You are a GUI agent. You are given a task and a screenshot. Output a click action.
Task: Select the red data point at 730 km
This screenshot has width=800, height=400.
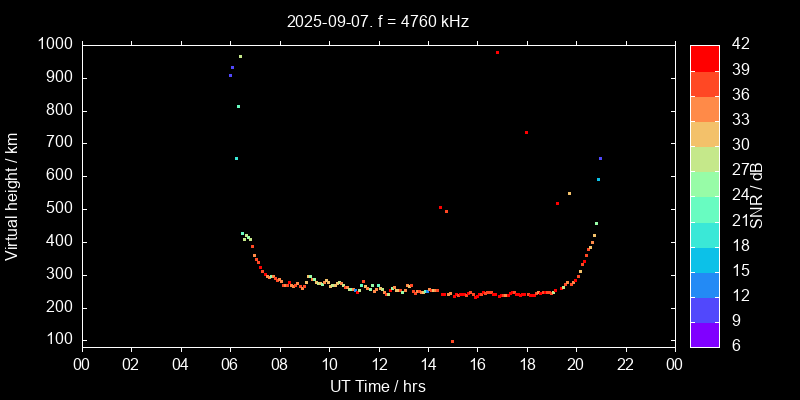click(x=526, y=132)
